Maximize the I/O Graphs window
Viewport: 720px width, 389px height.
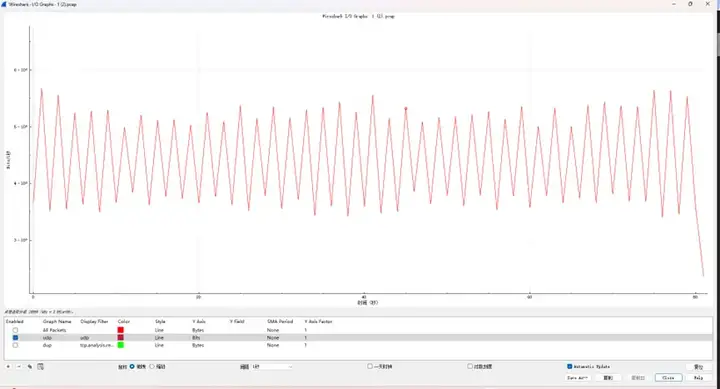[690, 4]
